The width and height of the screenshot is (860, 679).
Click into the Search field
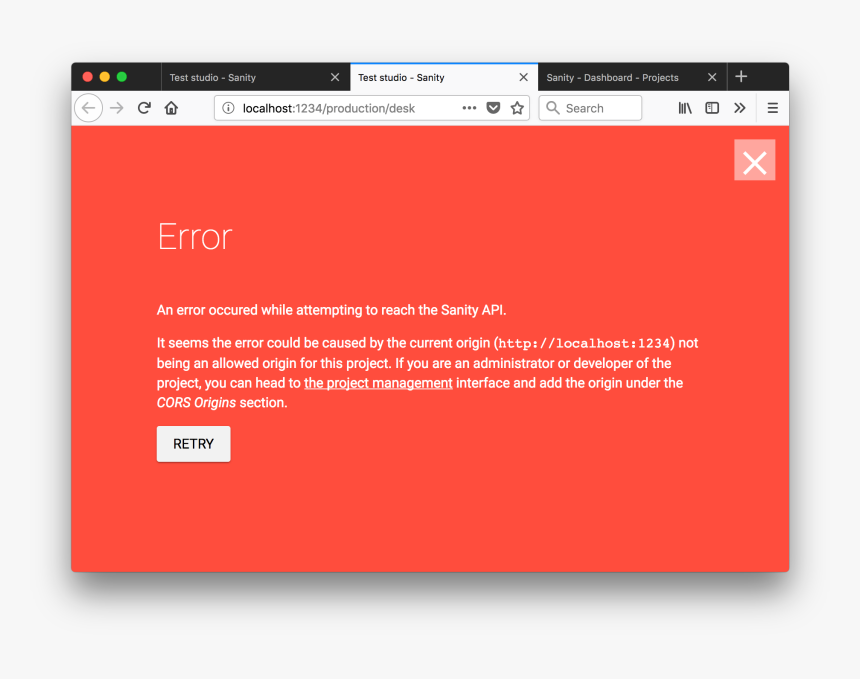click(590, 108)
